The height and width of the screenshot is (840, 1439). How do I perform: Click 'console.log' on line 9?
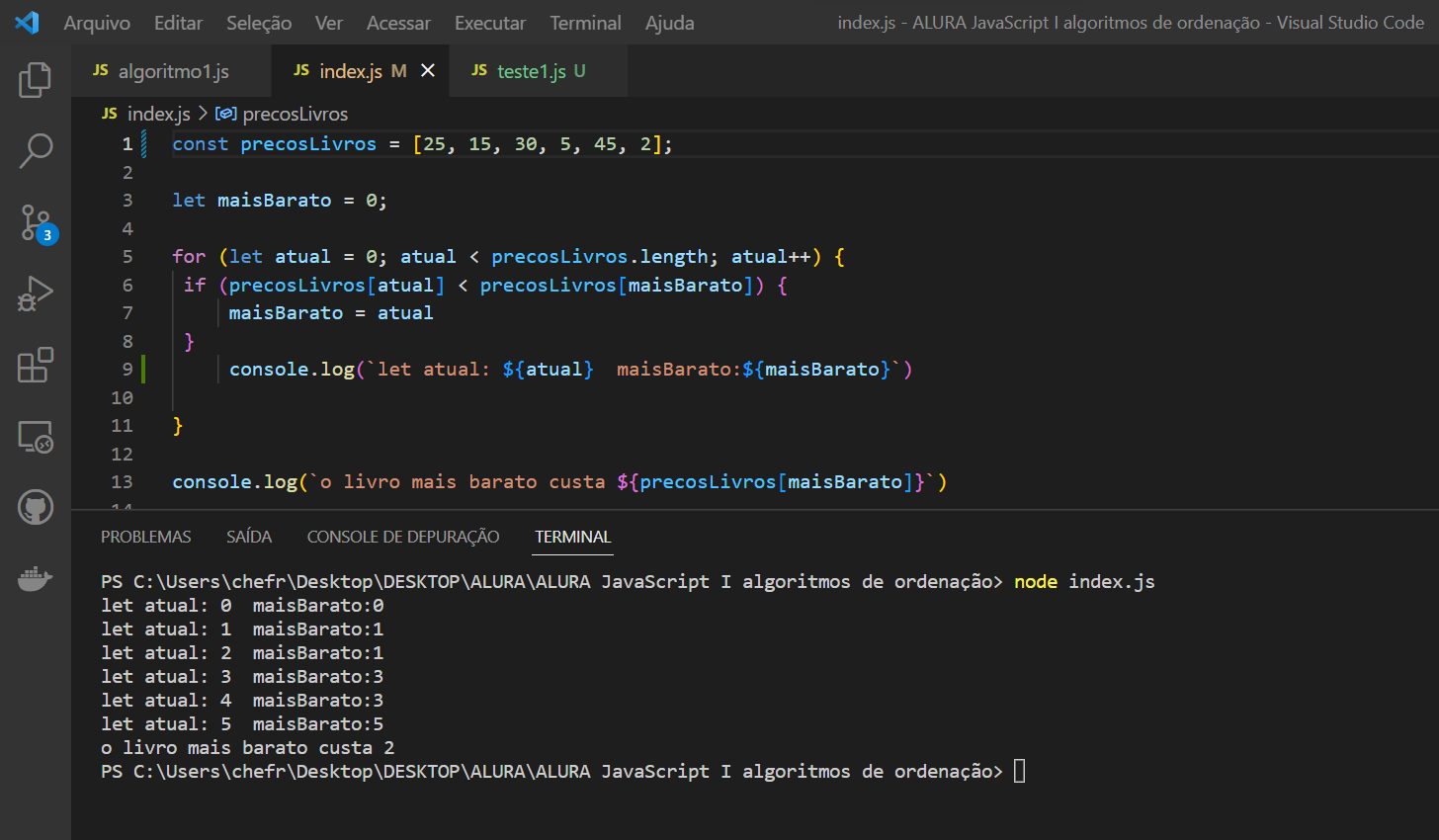click(292, 370)
